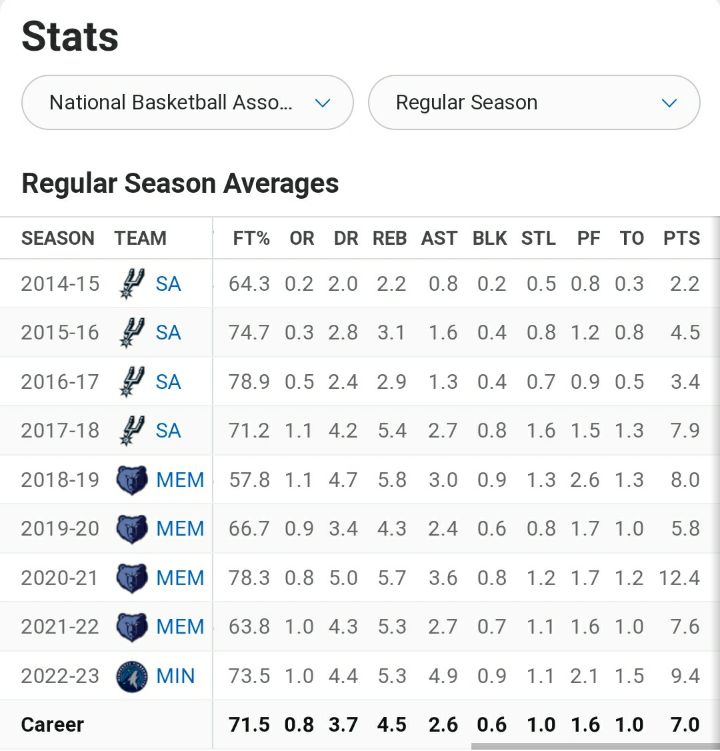Click the Spurs logo in the 2014-15 row

click(x=132, y=284)
